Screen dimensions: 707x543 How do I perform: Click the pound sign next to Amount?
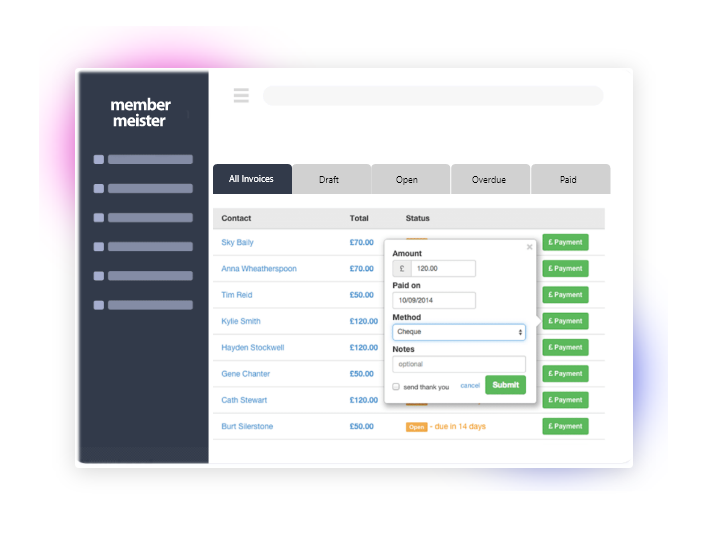tap(402, 269)
